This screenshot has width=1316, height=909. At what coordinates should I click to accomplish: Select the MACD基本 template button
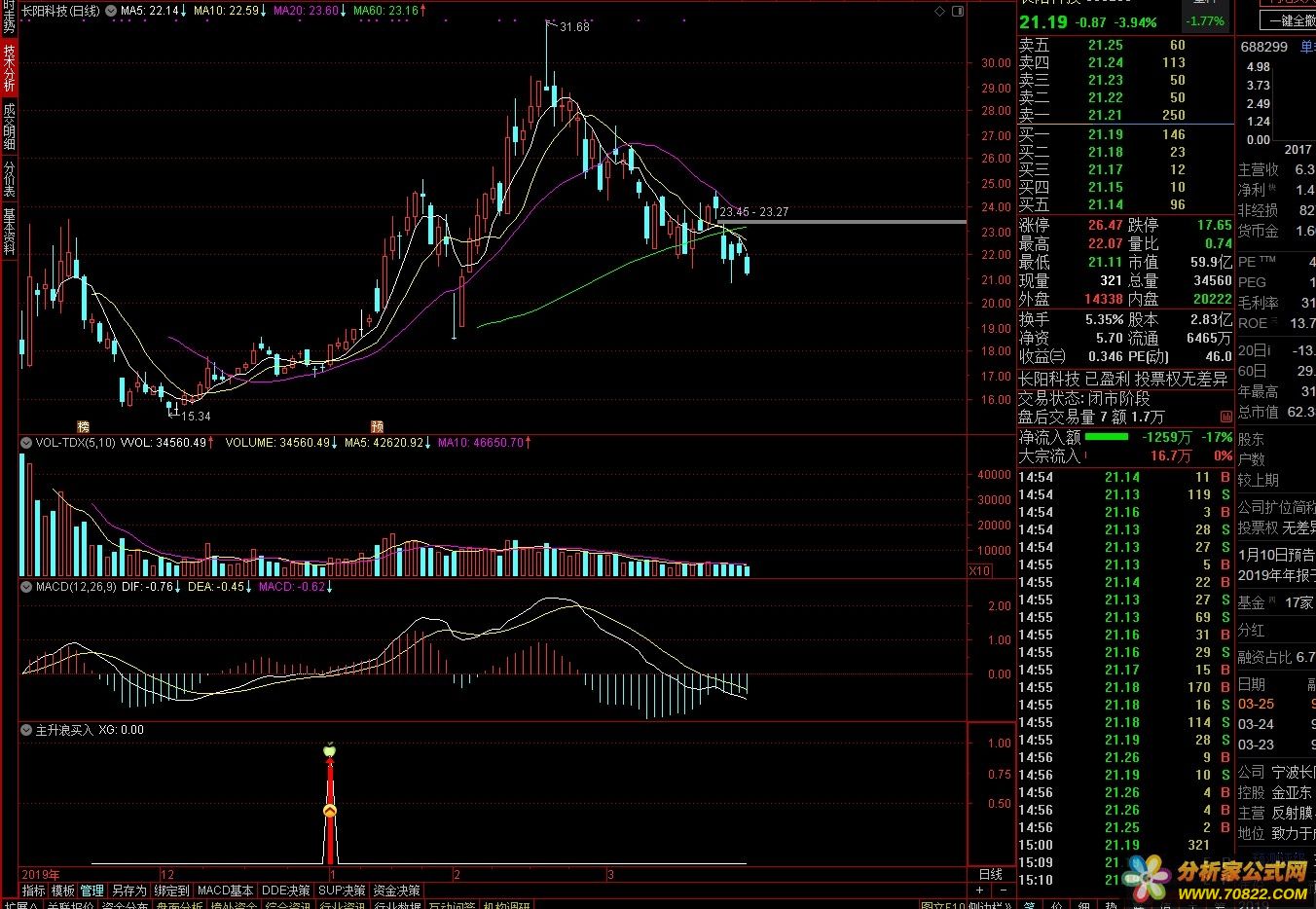pyautogui.click(x=226, y=891)
